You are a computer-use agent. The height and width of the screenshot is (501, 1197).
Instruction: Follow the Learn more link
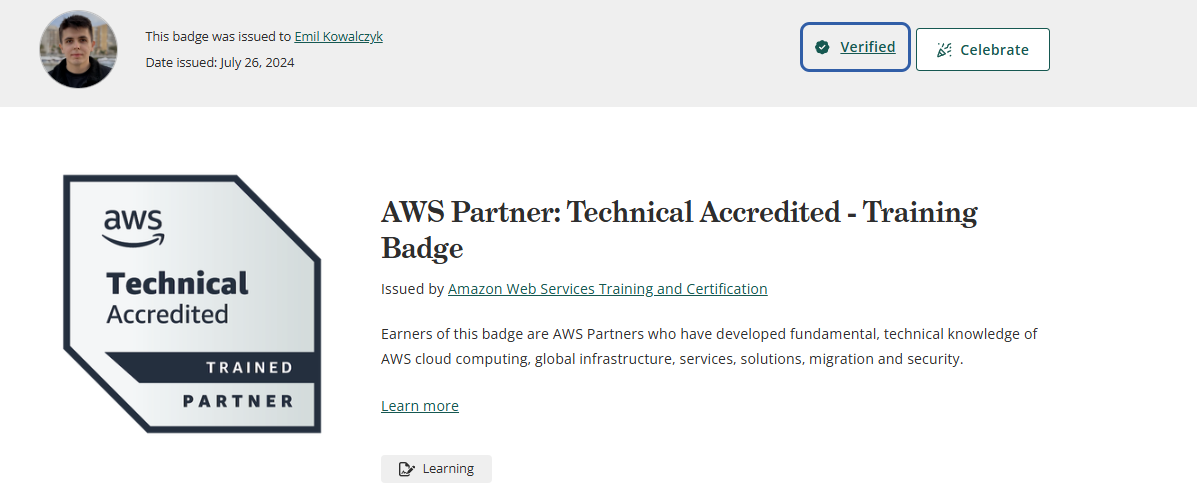pos(420,406)
